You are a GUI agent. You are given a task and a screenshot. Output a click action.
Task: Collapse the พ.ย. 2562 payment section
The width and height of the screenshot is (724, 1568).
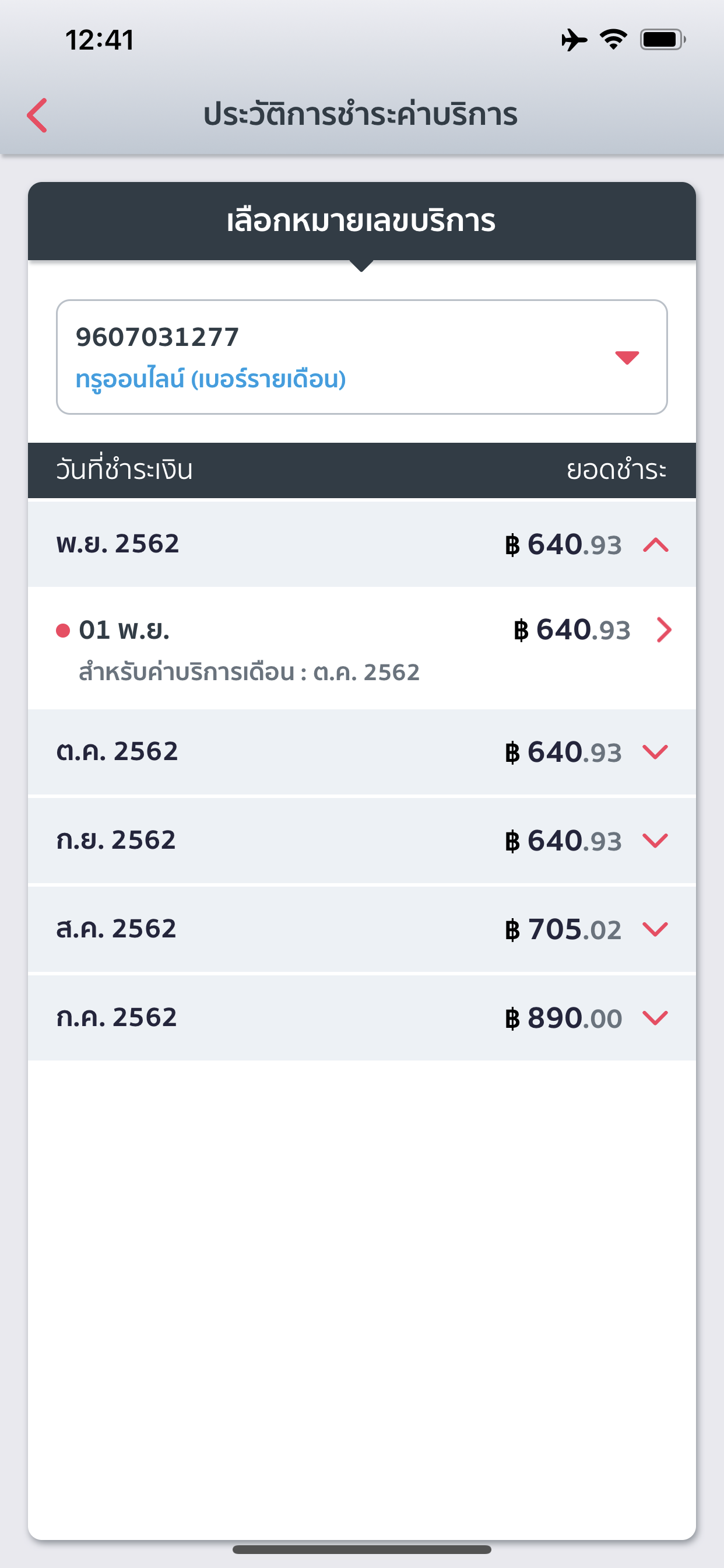pyautogui.click(x=655, y=544)
